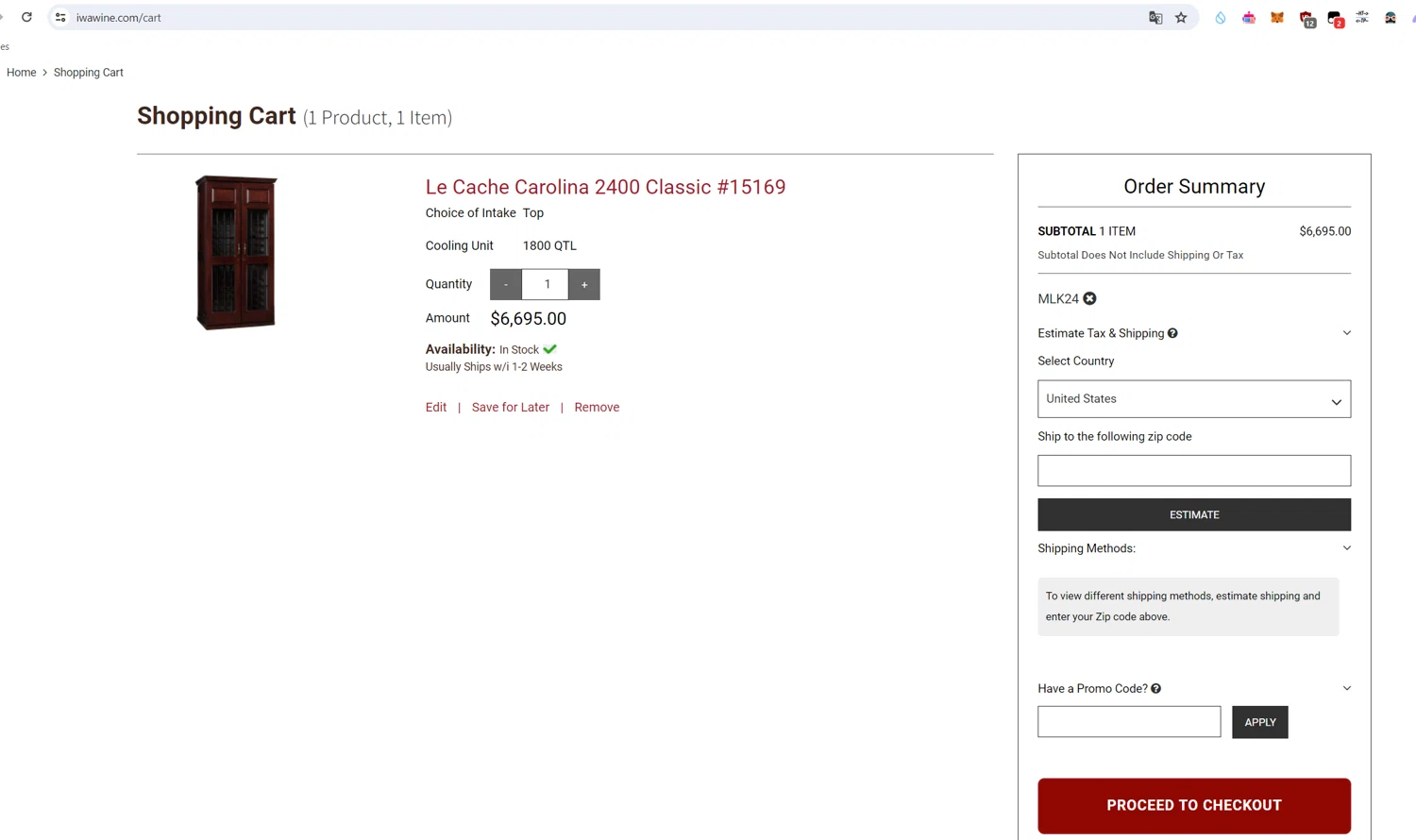
Task: Reload the page with the refresh icon
Action: coord(26,17)
